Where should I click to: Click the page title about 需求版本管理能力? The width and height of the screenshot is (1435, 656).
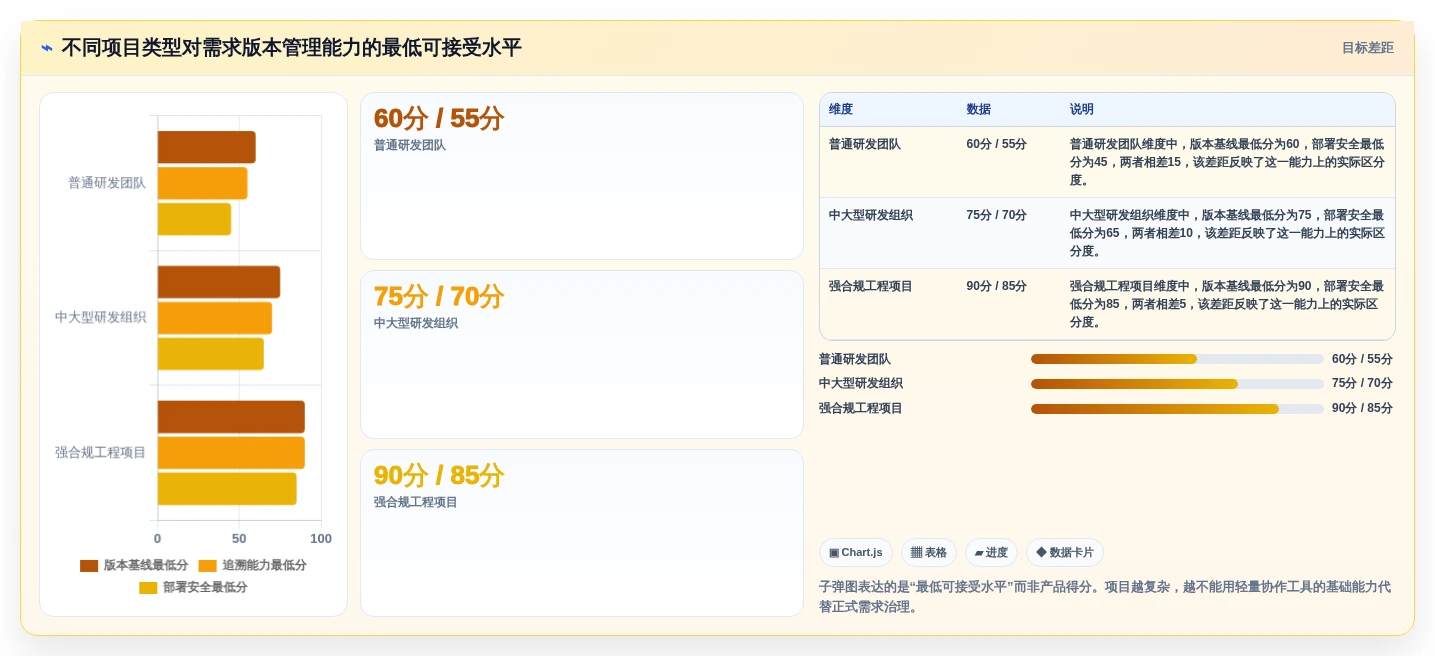tap(291, 48)
